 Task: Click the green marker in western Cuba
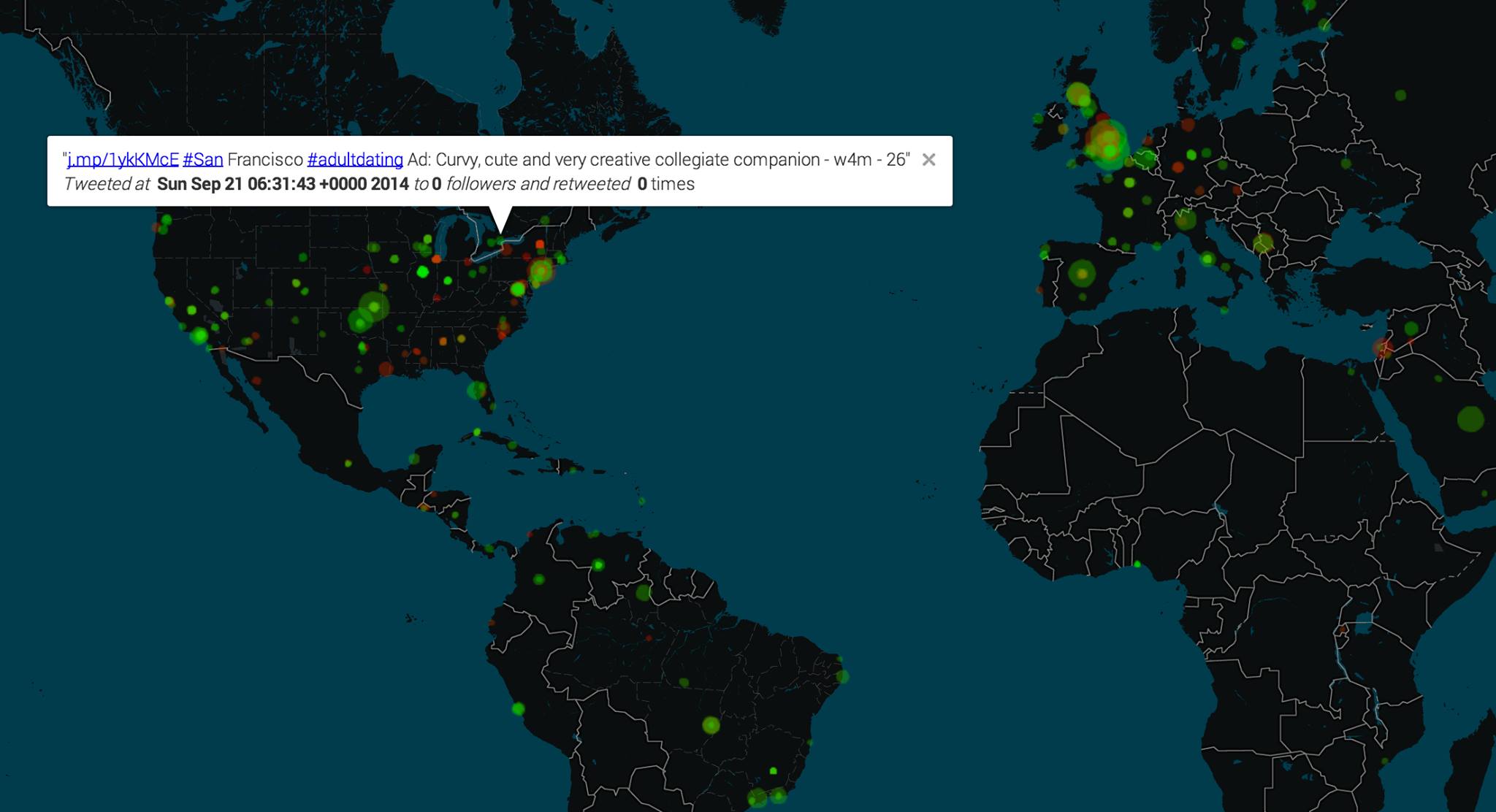pos(477,432)
